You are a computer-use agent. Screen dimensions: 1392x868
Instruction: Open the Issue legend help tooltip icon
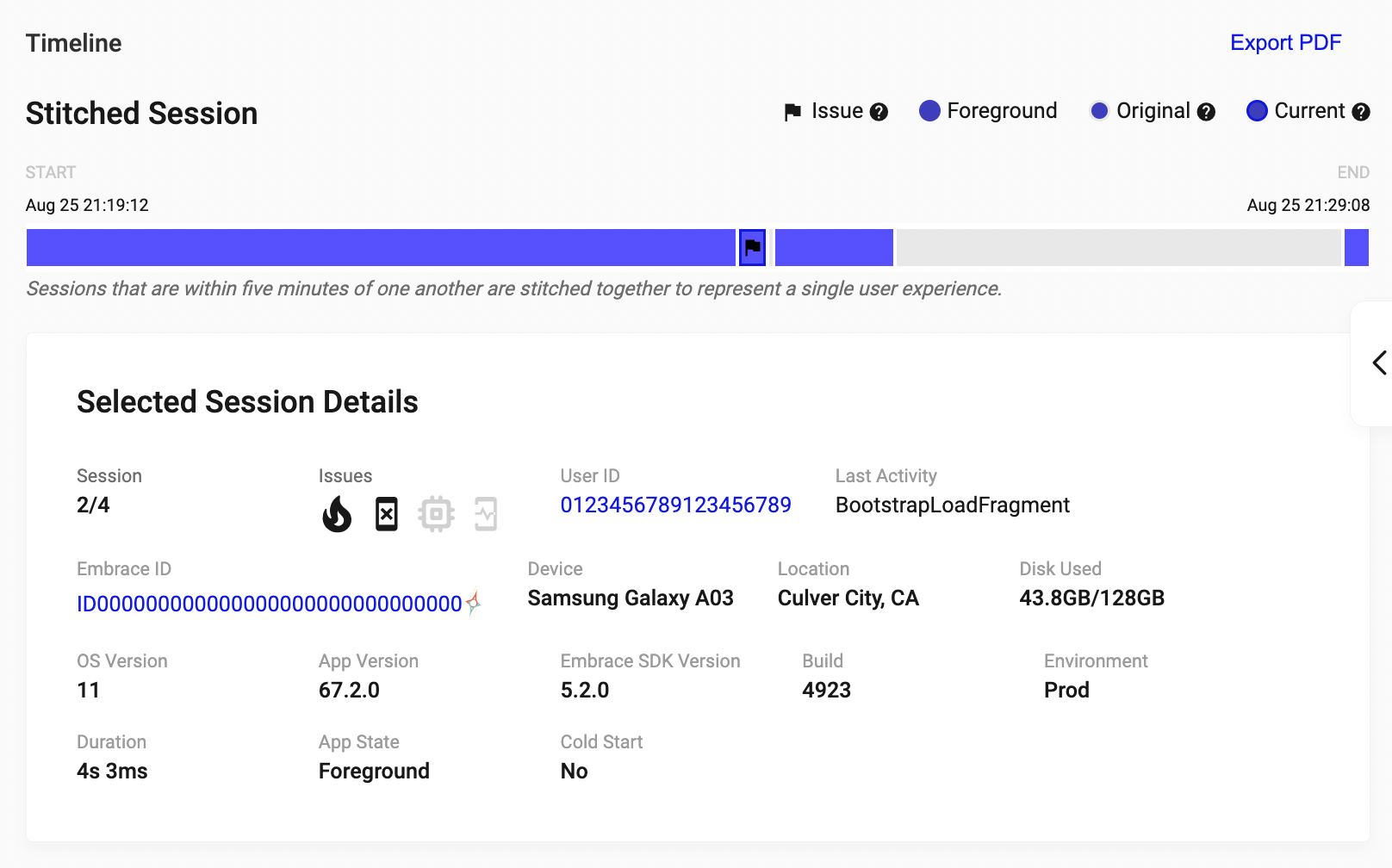click(x=879, y=112)
